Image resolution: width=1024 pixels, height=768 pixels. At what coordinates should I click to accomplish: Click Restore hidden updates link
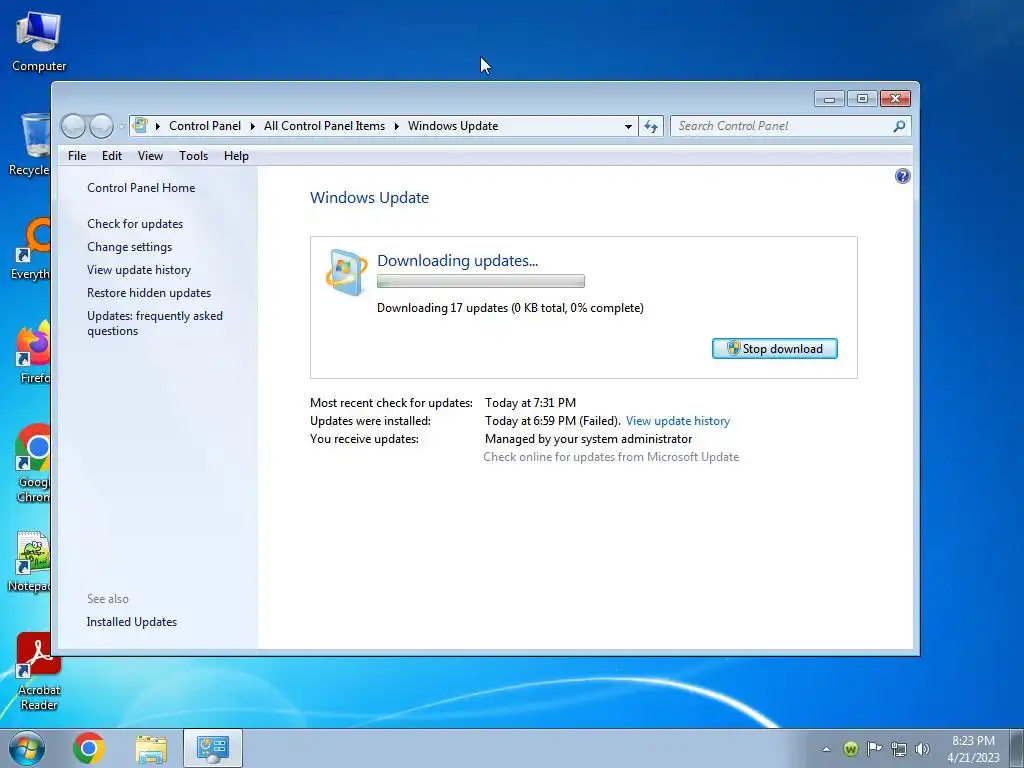click(x=149, y=293)
